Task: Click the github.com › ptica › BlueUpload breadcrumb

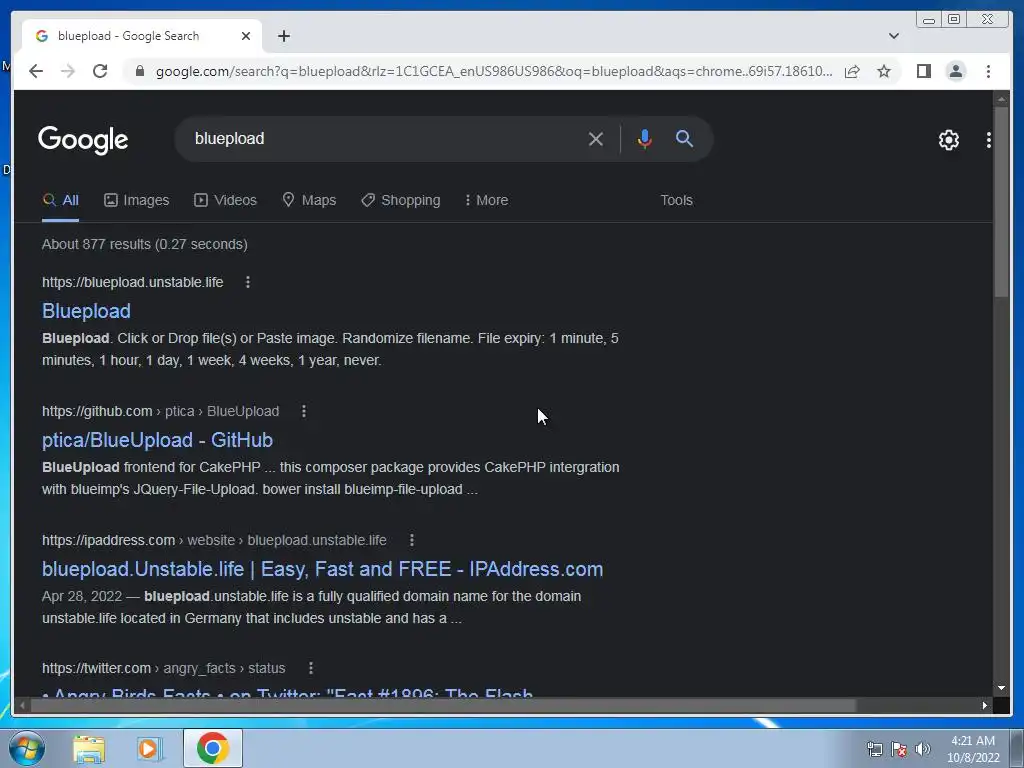Action: 160,411
